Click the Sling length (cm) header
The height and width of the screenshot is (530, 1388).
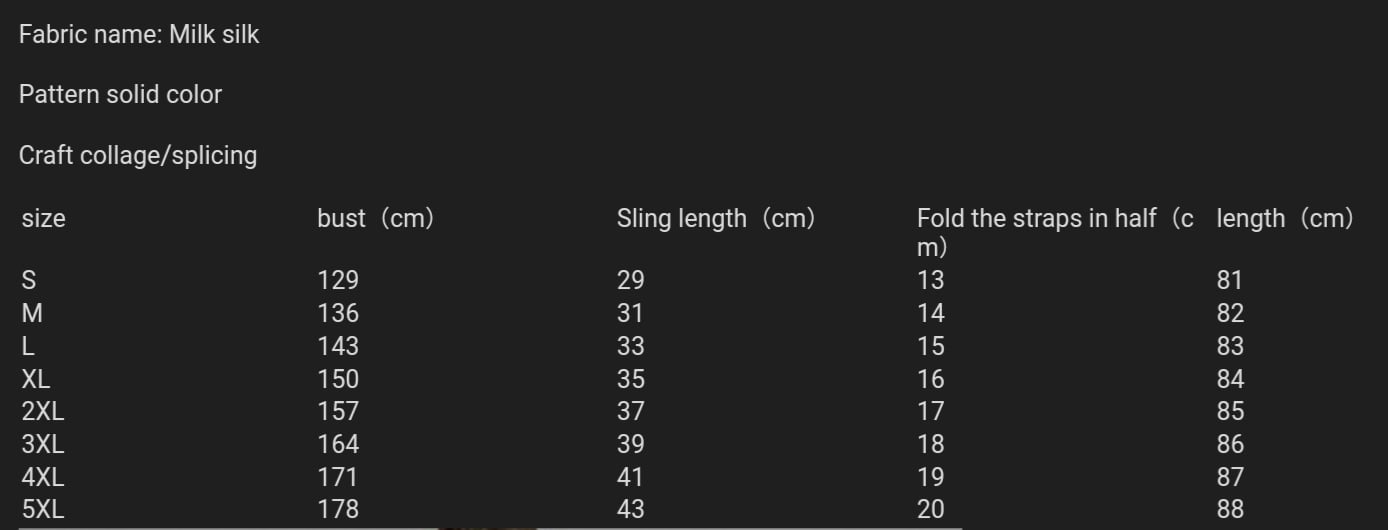coord(717,218)
